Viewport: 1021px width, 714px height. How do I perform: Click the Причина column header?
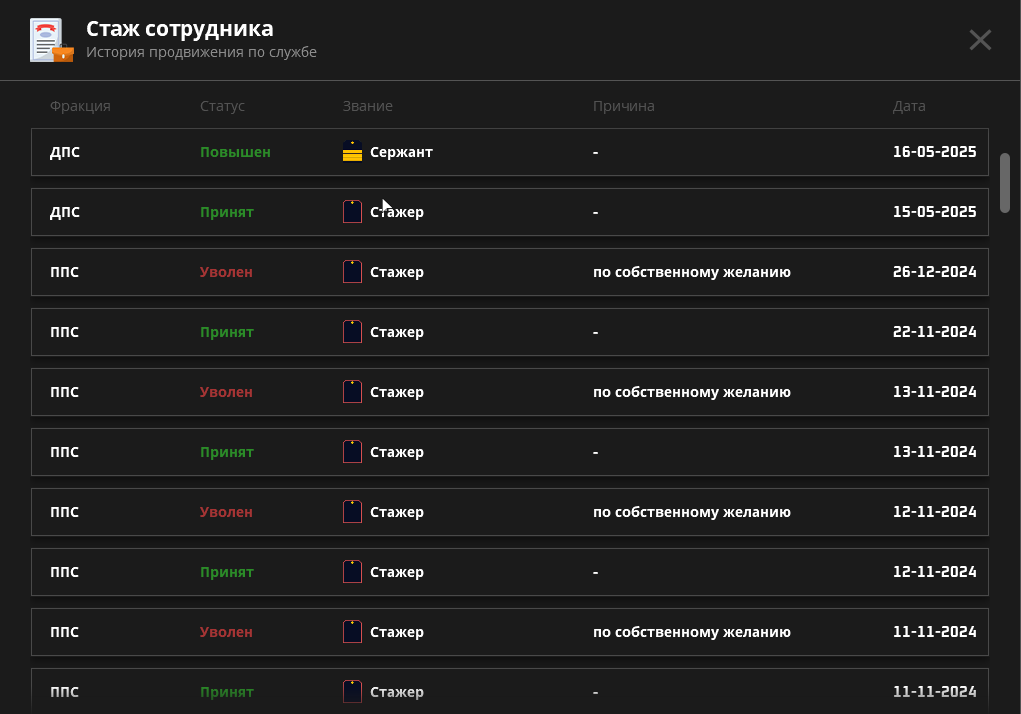tap(623, 106)
